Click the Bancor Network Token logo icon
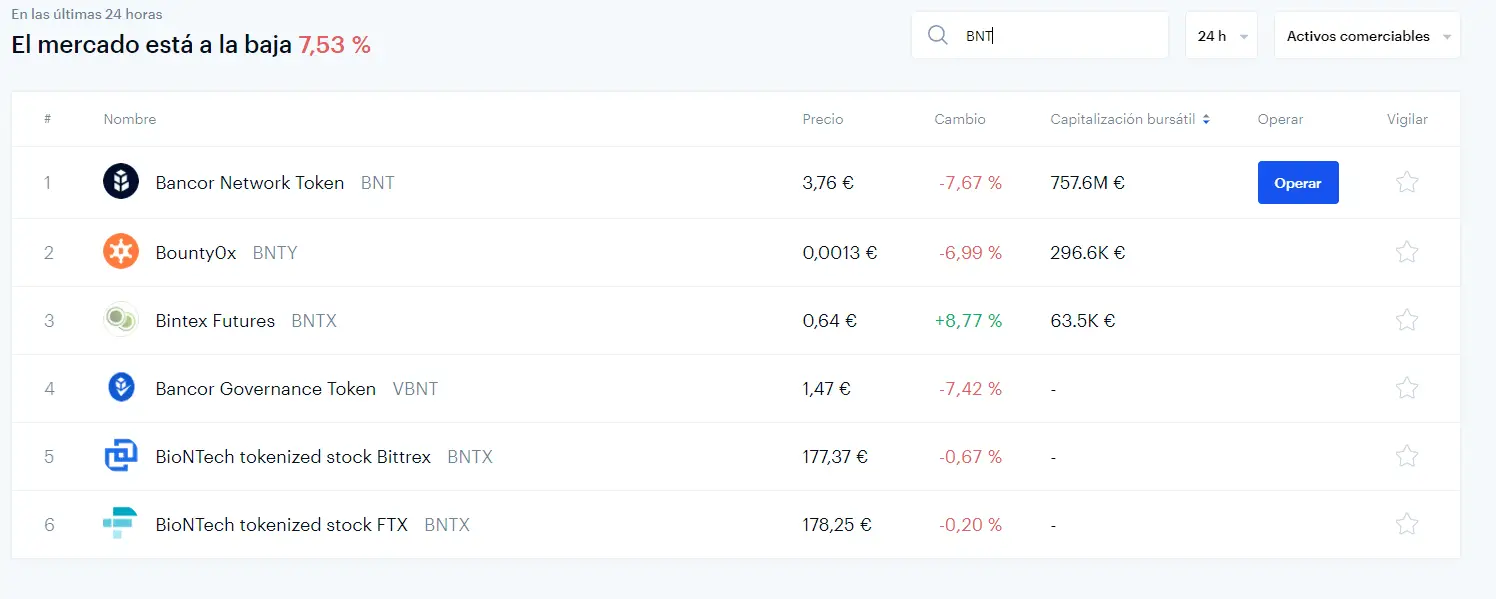The height and width of the screenshot is (599, 1496). (x=121, y=182)
